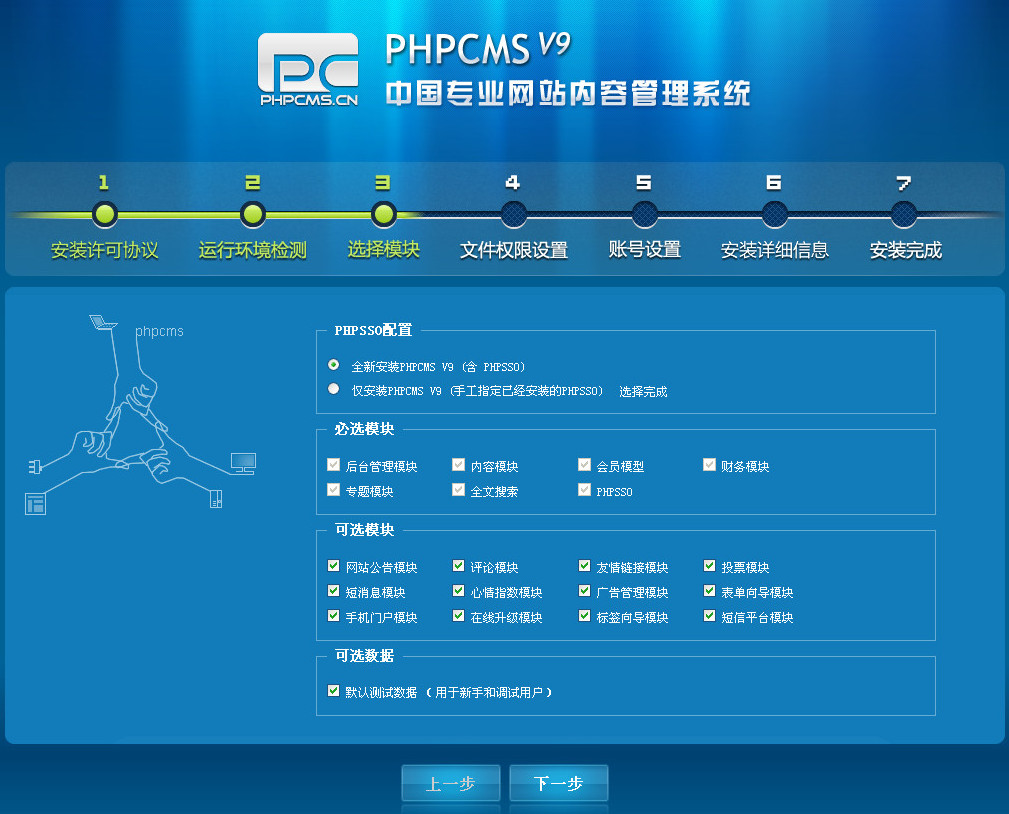Click step 4 dark progress dot
Viewport: 1009px width, 814px height.
(x=514, y=214)
